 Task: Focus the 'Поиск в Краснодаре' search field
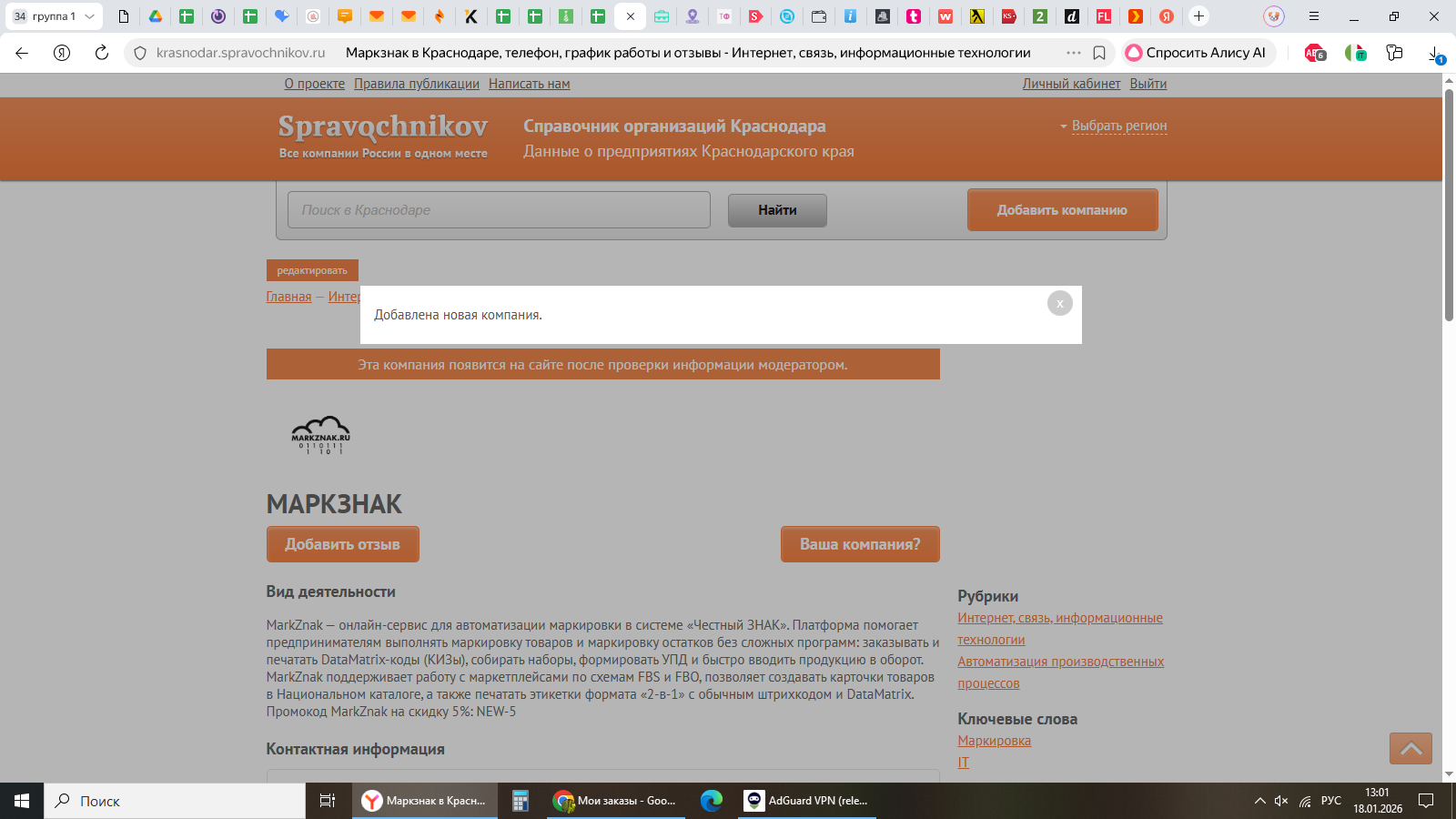(499, 210)
